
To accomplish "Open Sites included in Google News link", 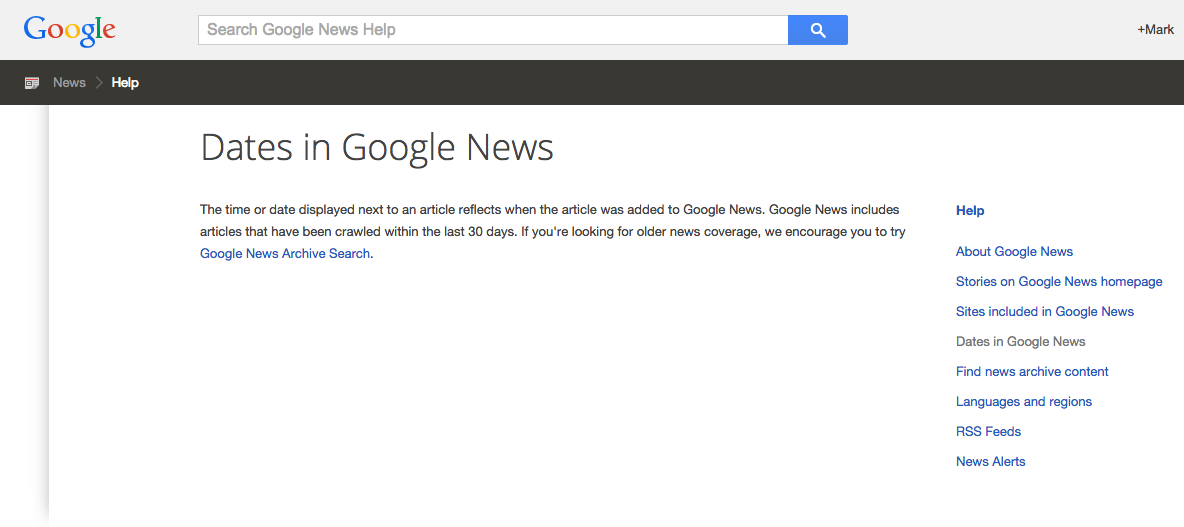I will (x=1045, y=312).
